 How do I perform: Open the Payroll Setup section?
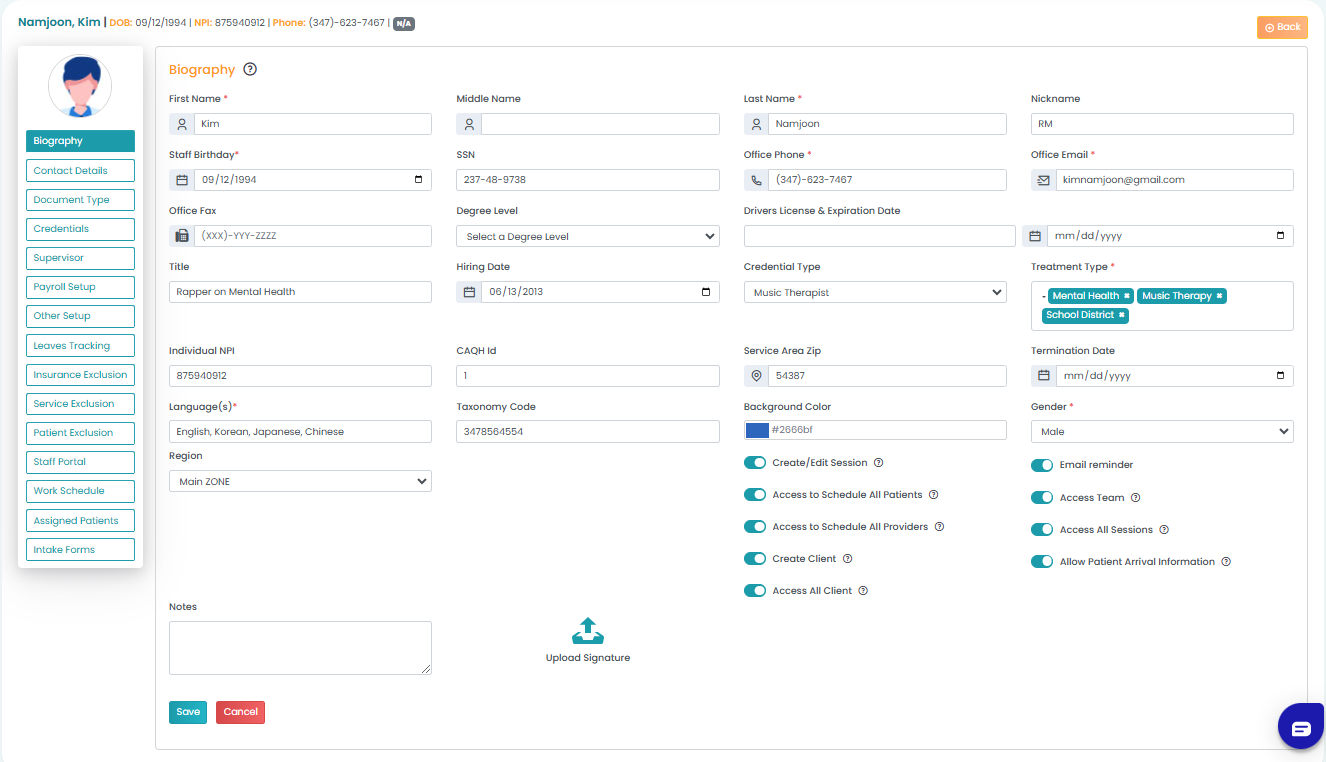[x=80, y=287]
